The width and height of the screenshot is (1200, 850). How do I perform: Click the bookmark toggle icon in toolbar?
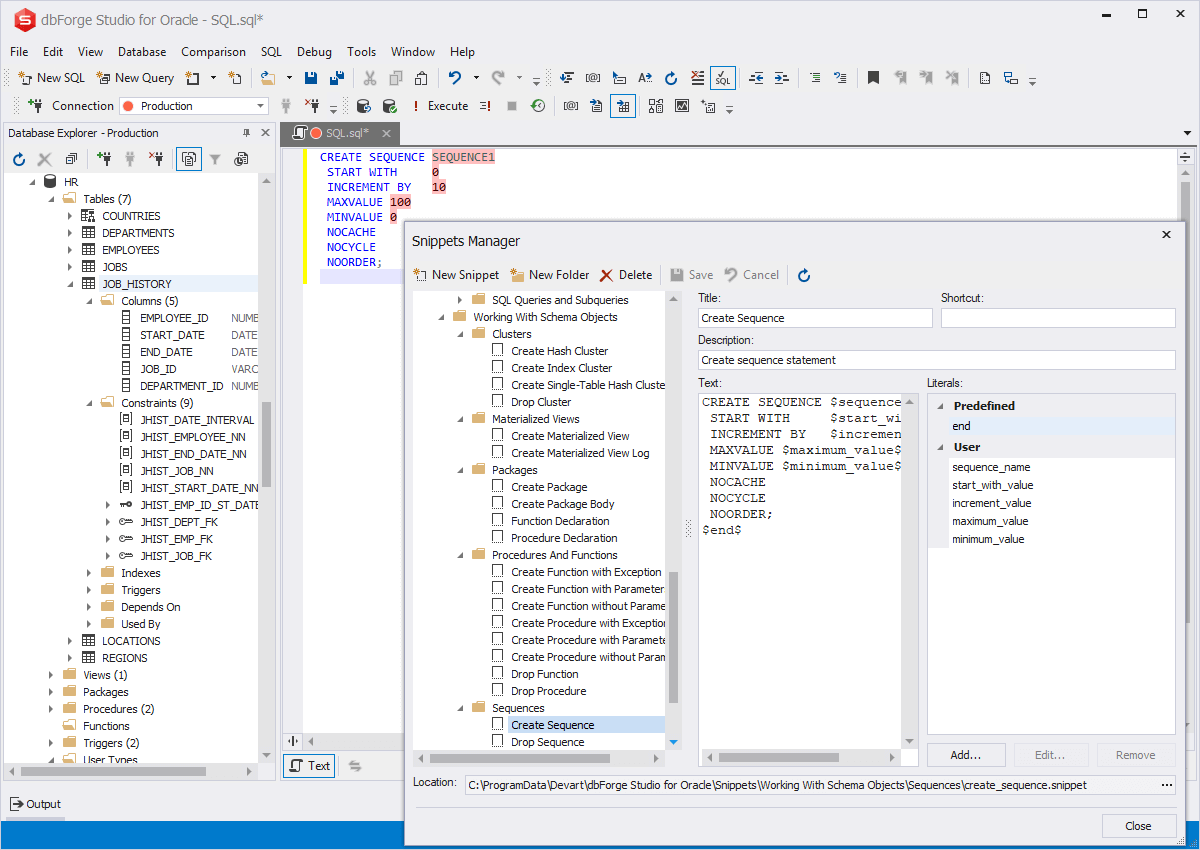click(x=873, y=78)
